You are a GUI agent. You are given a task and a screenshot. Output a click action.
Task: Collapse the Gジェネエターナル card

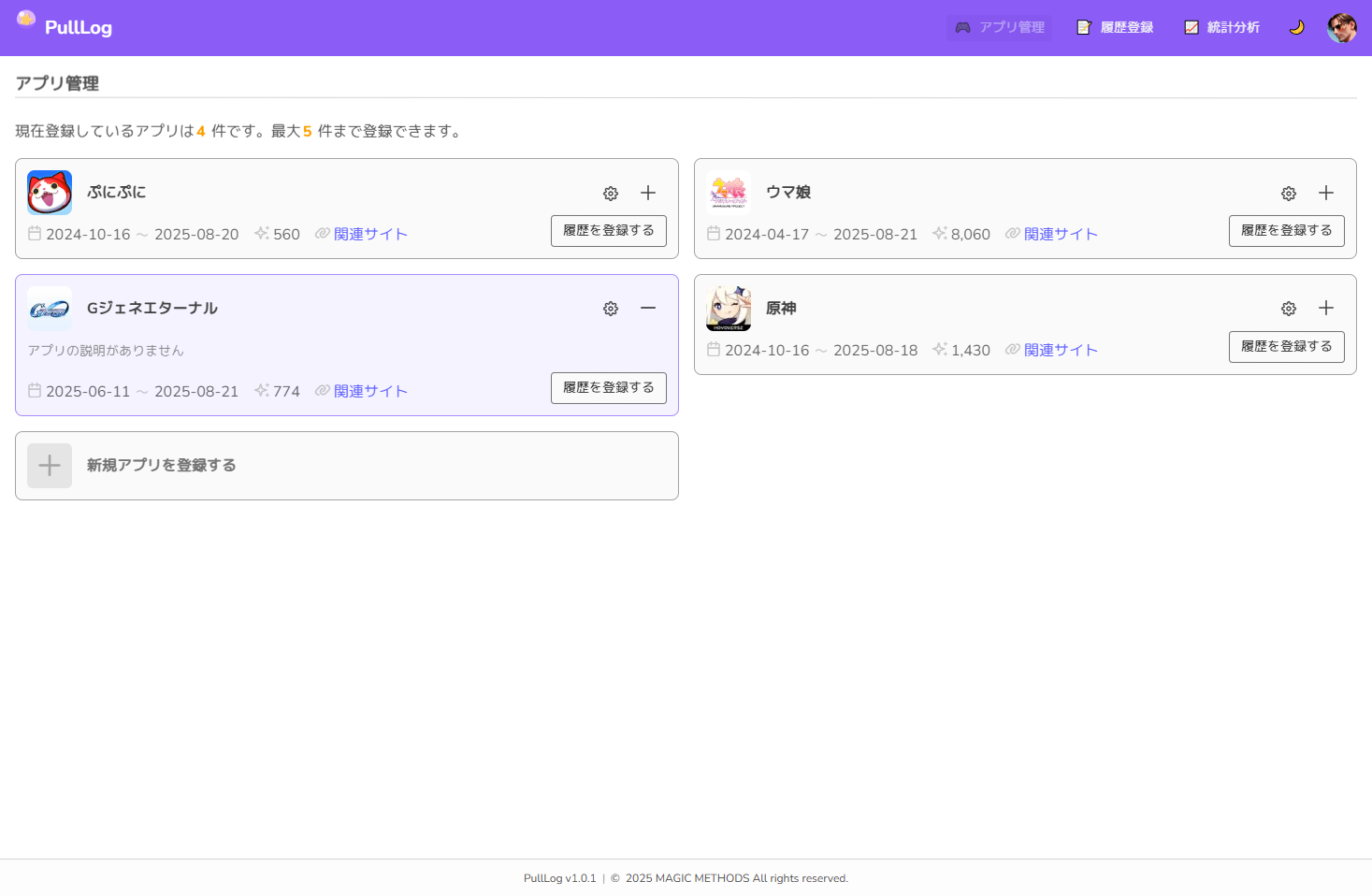coord(648,308)
